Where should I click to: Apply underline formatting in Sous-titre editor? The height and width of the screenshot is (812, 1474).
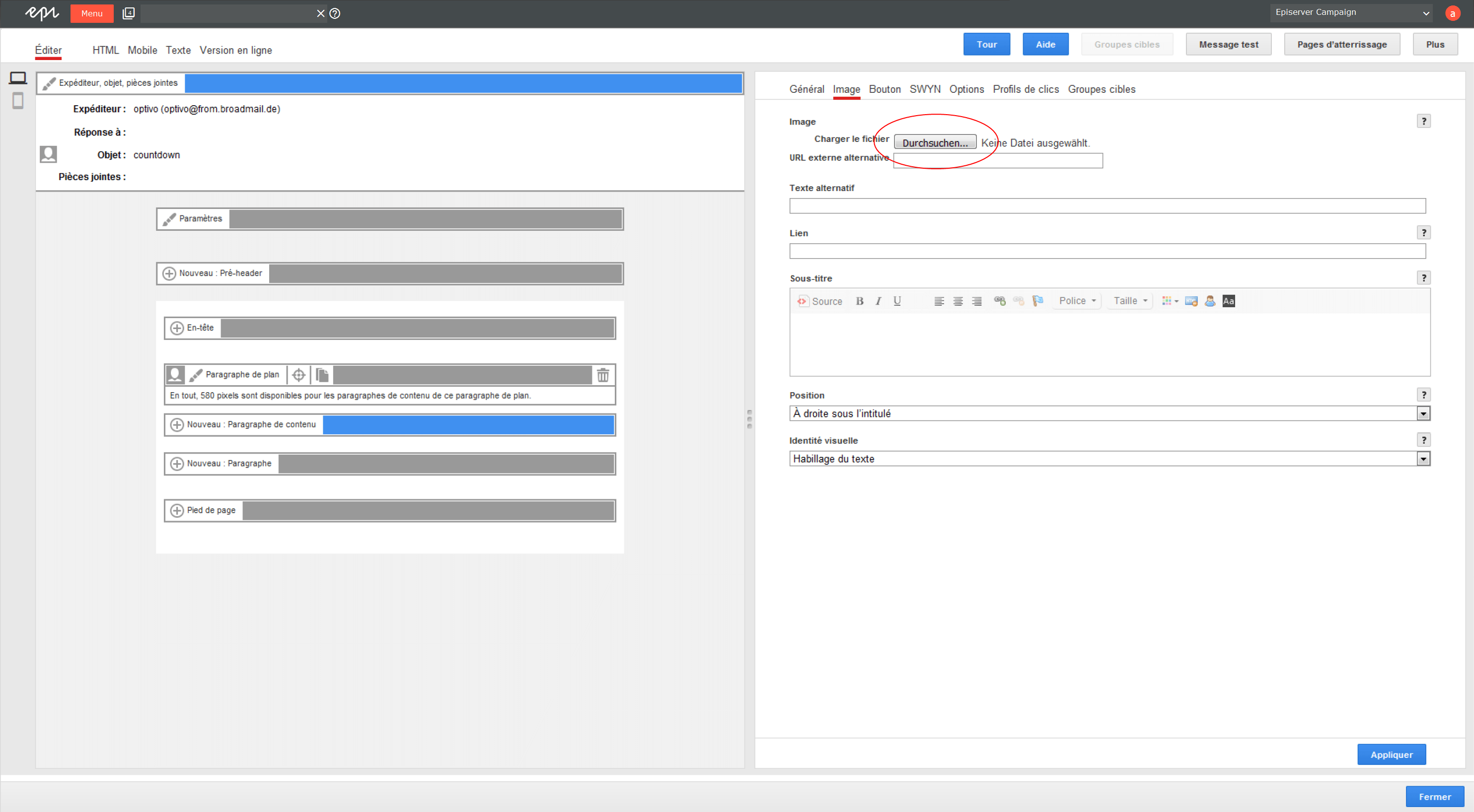pos(897,301)
